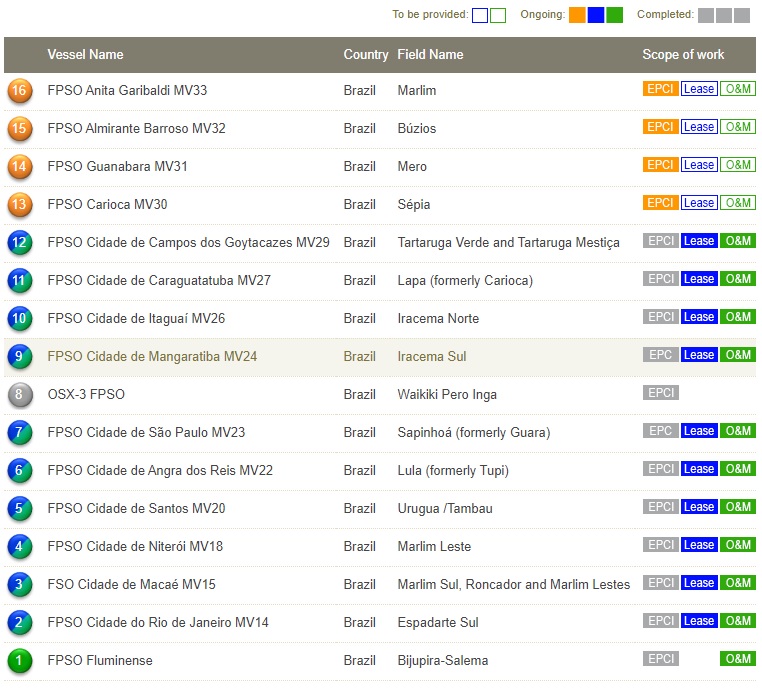Click the orange number 16 ball icon

19,91
